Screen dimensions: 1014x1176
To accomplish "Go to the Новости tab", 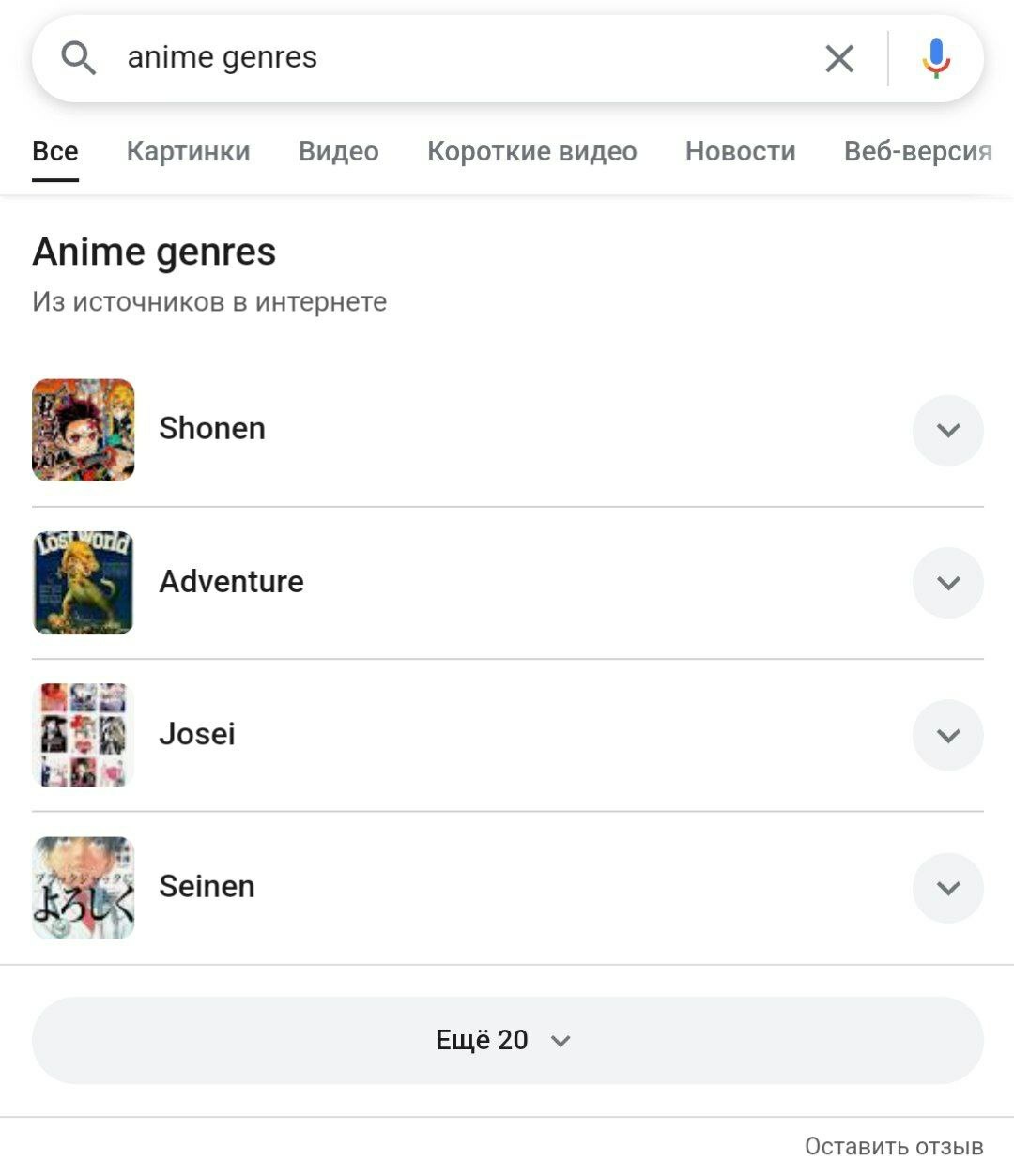I will [740, 151].
